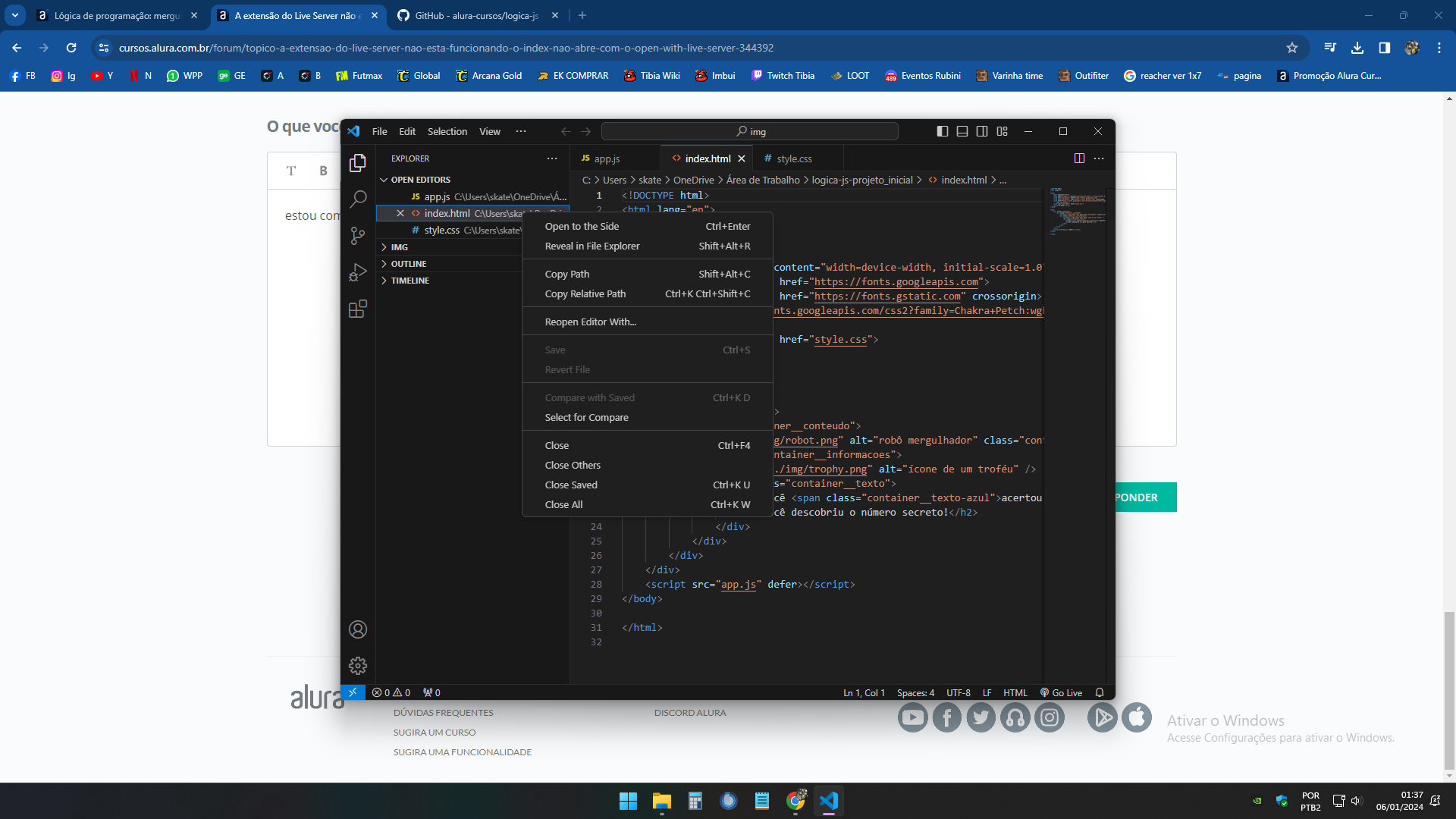1456x819 pixels.
Task: Split the editor right
Action: pos(1079,158)
